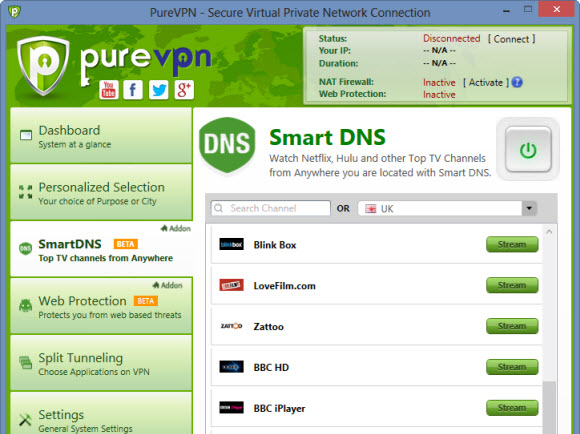Open the Personalized Selection section
The height and width of the screenshot is (434, 580).
101,192
